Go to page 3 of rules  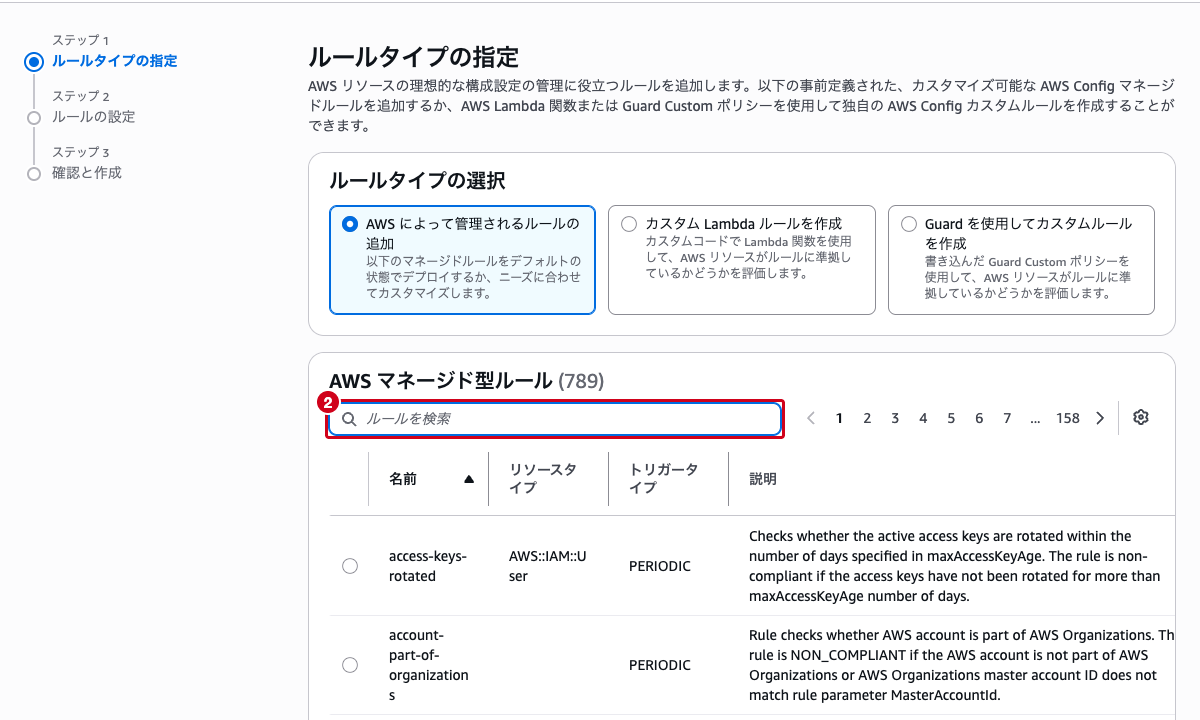coord(895,418)
